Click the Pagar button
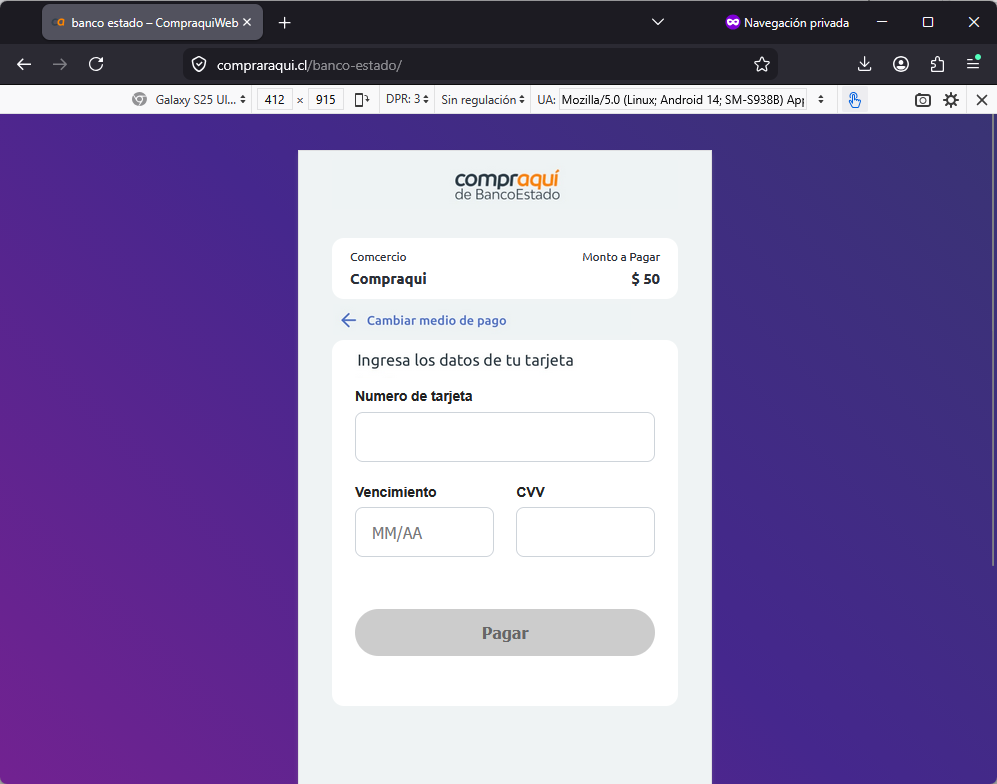Screen dimensions: 997x784 click(x=504, y=633)
